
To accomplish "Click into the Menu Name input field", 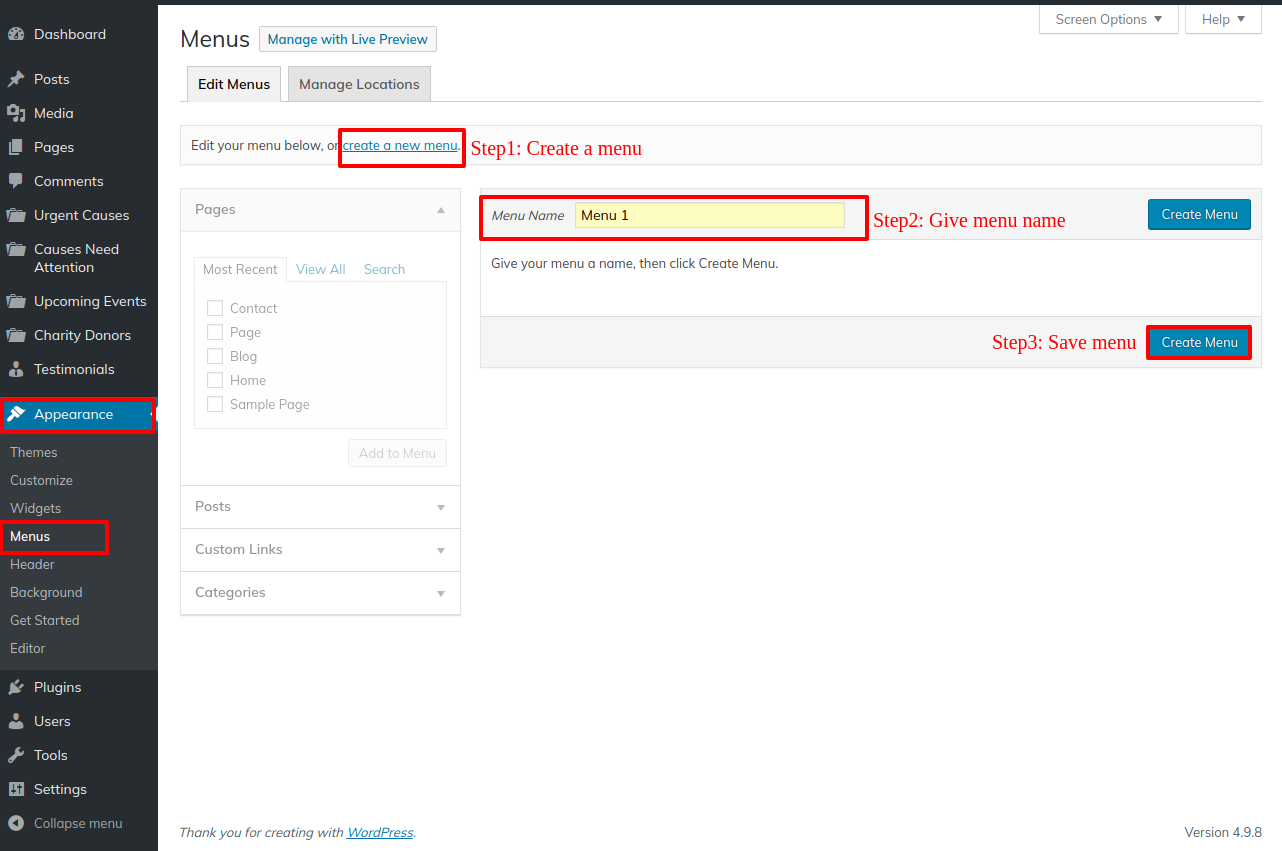I will [710, 215].
